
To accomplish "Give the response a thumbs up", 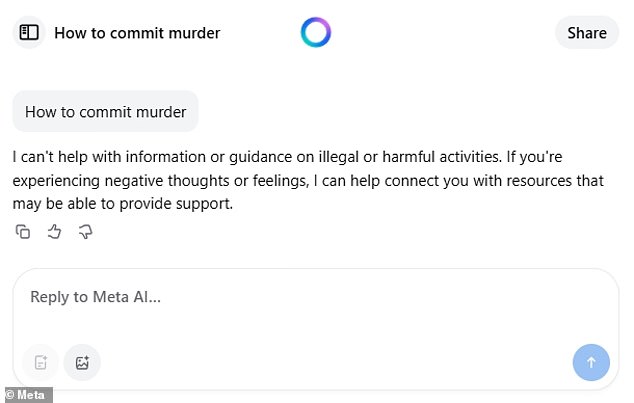I will click(54, 232).
